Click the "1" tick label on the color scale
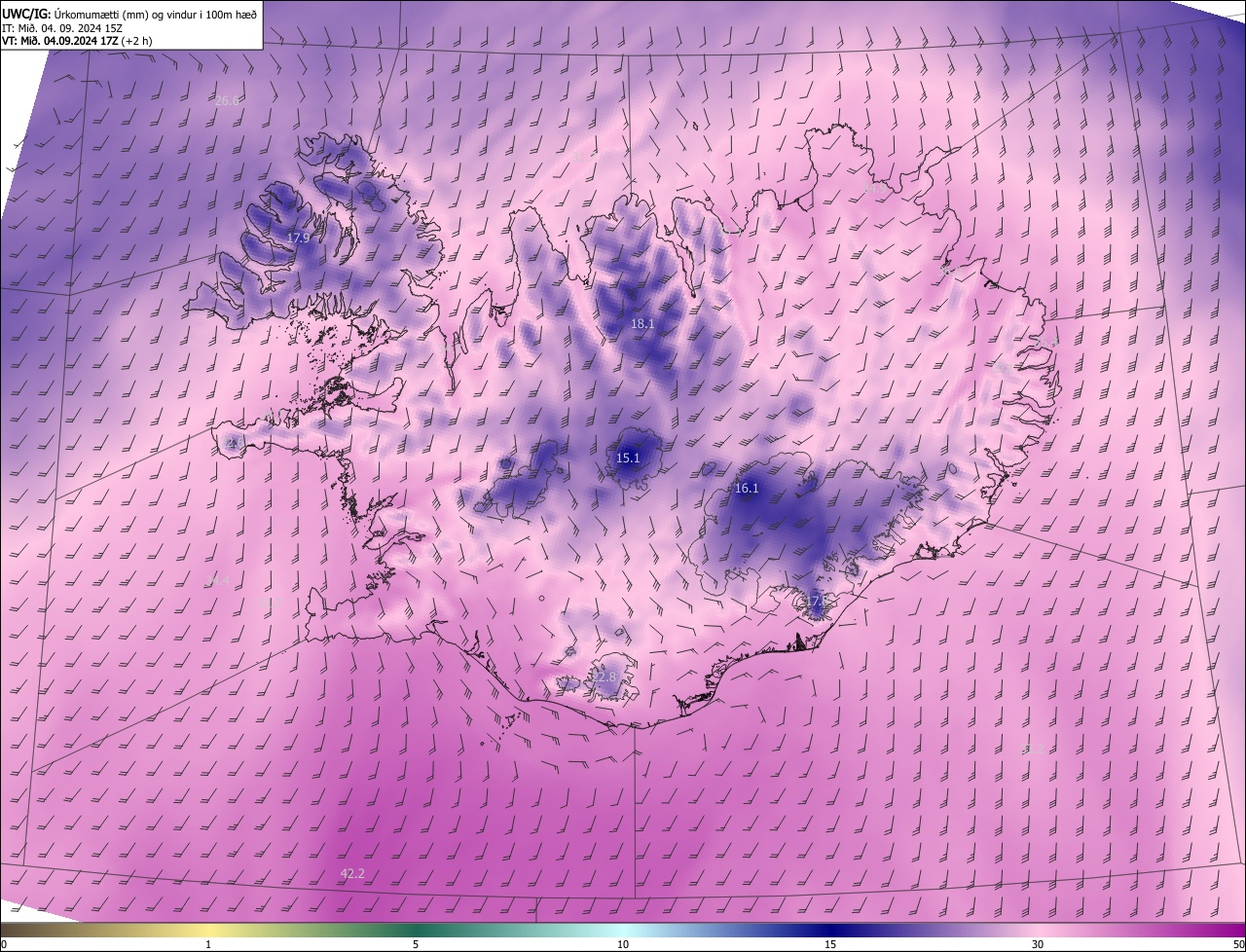The height and width of the screenshot is (952, 1246). 208,944
